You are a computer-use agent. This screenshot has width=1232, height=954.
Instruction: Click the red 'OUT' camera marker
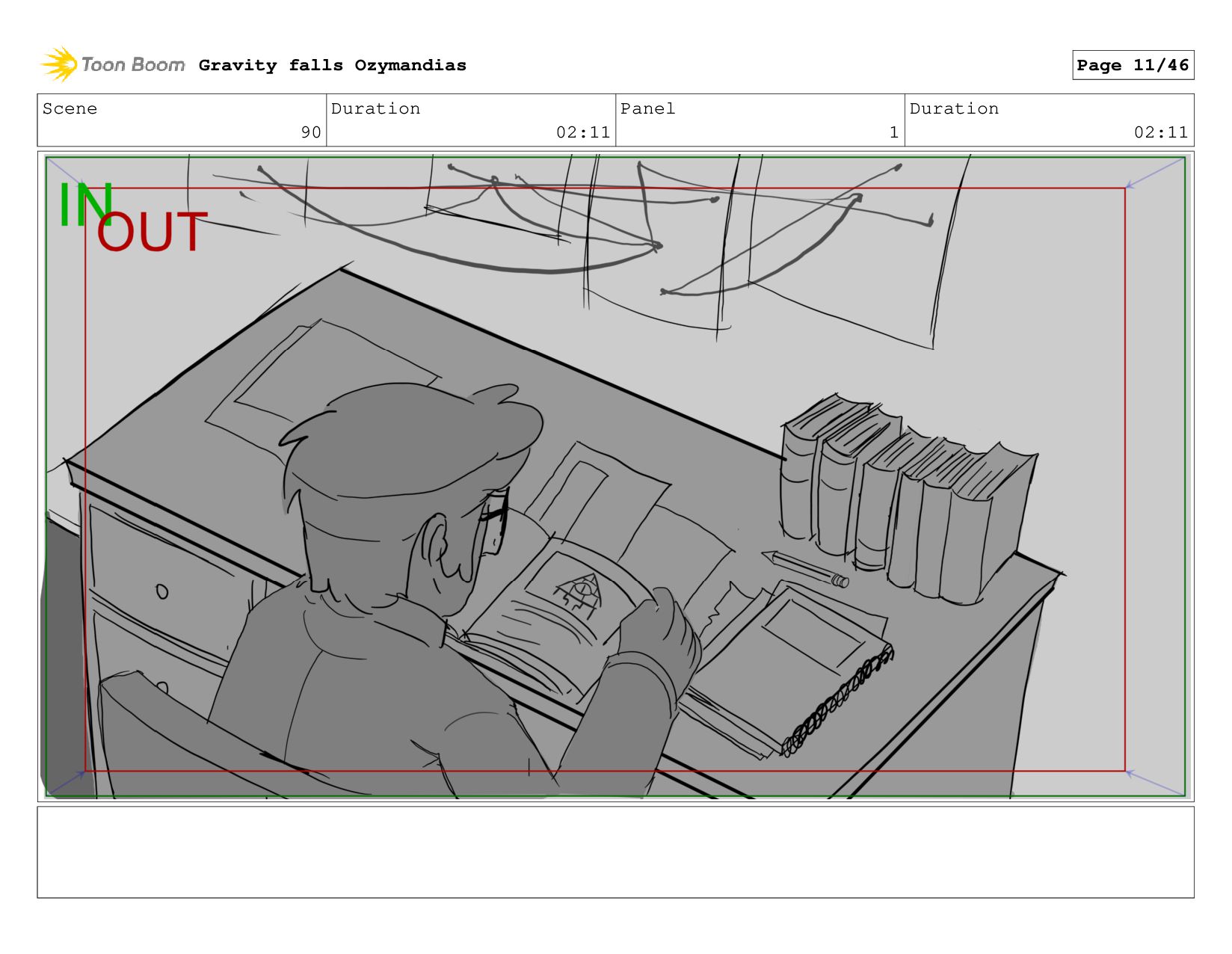point(151,232)
